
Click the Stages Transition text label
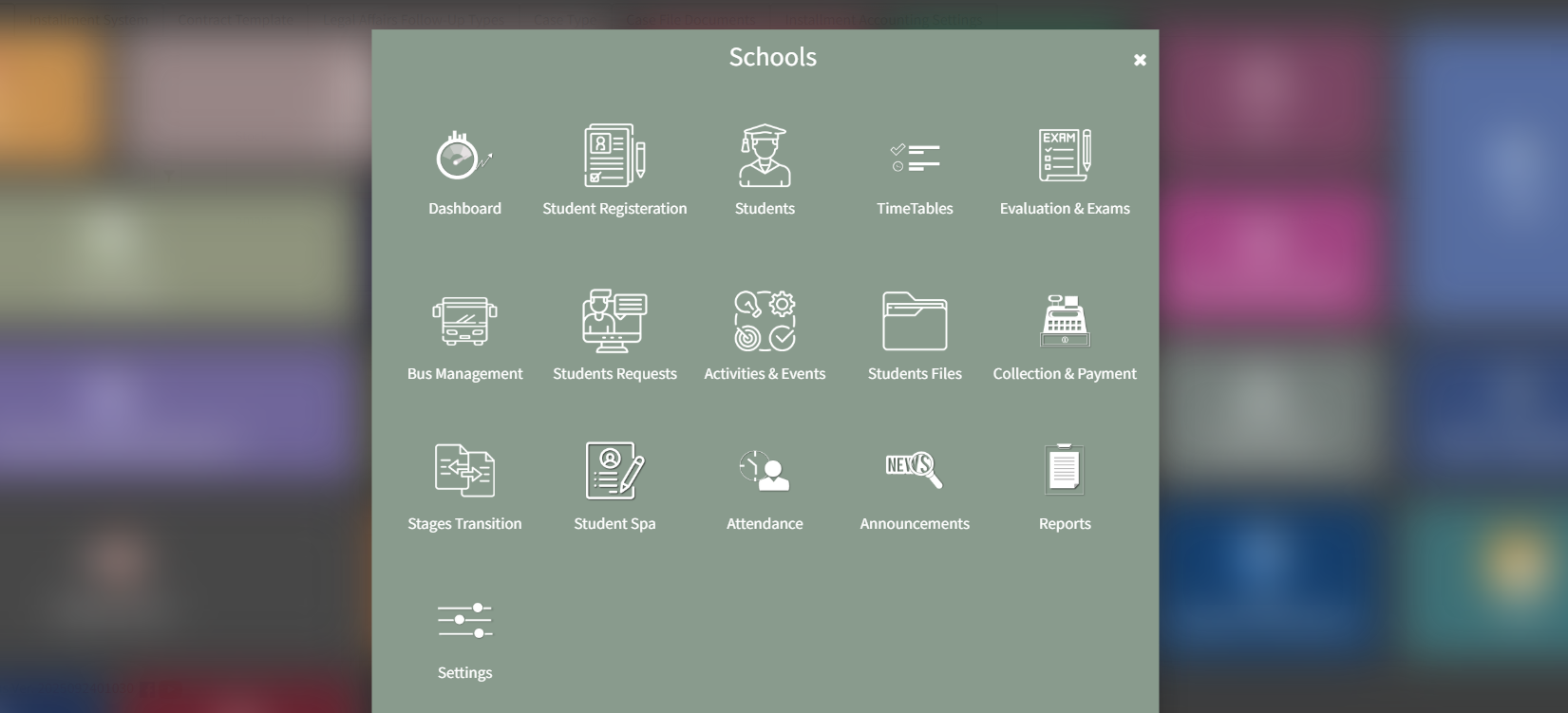click(x=464, y=524)
